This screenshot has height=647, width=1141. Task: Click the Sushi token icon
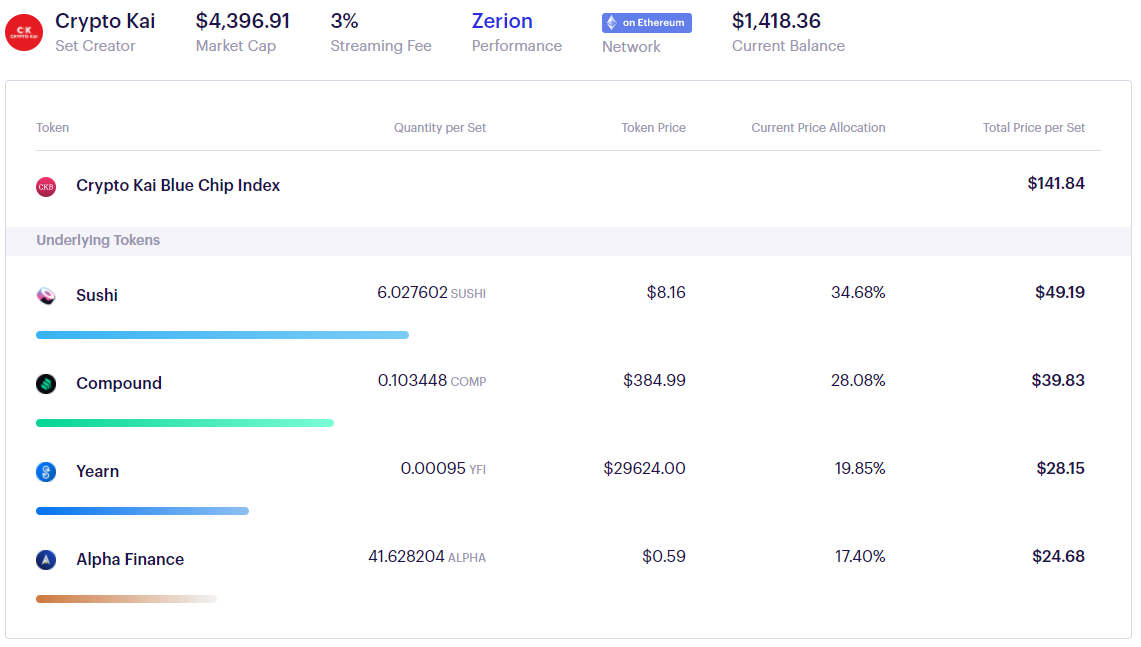tap(46, 295)
